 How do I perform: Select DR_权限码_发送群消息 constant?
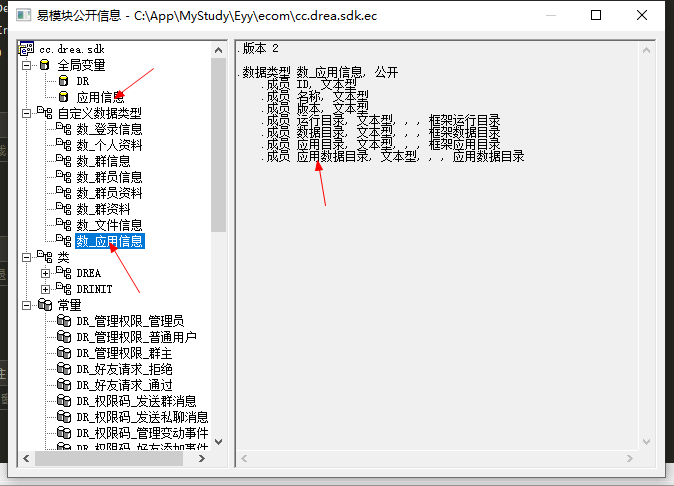(142, 401)
